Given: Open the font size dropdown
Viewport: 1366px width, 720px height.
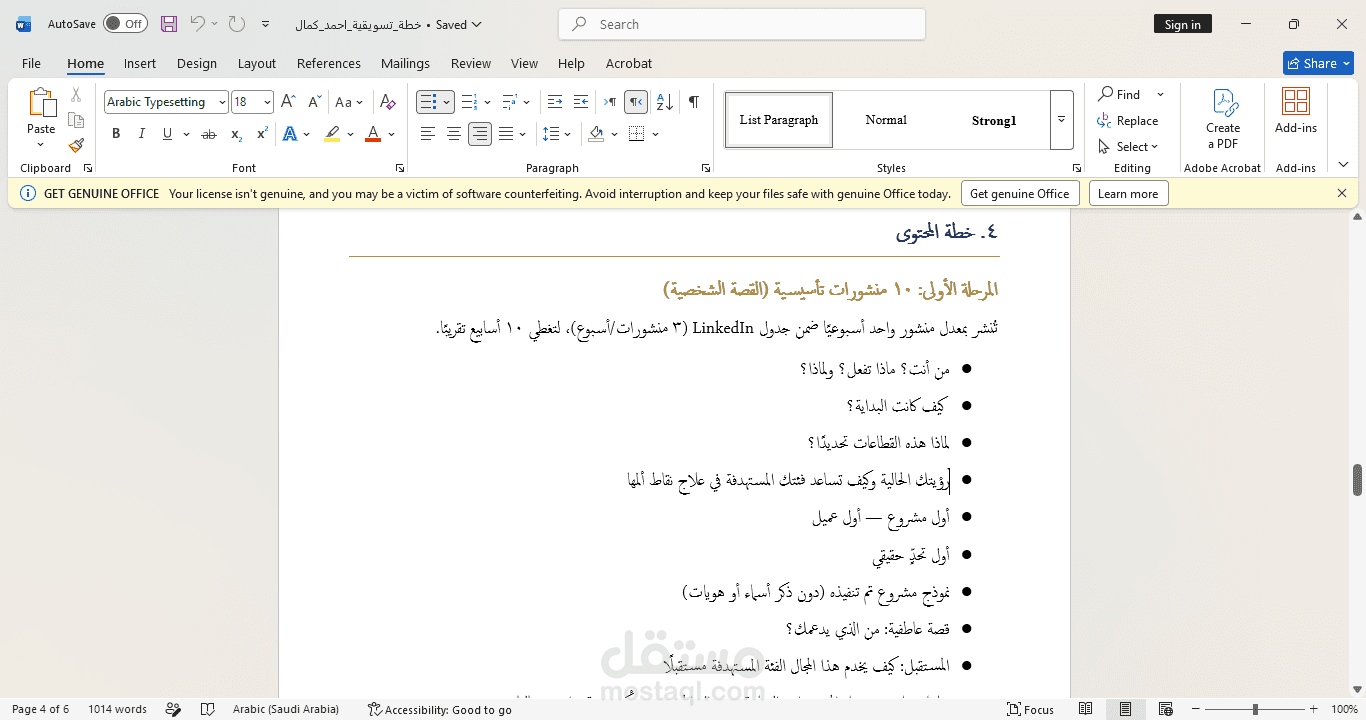Looking at the screenshot, I should (267, 102).
